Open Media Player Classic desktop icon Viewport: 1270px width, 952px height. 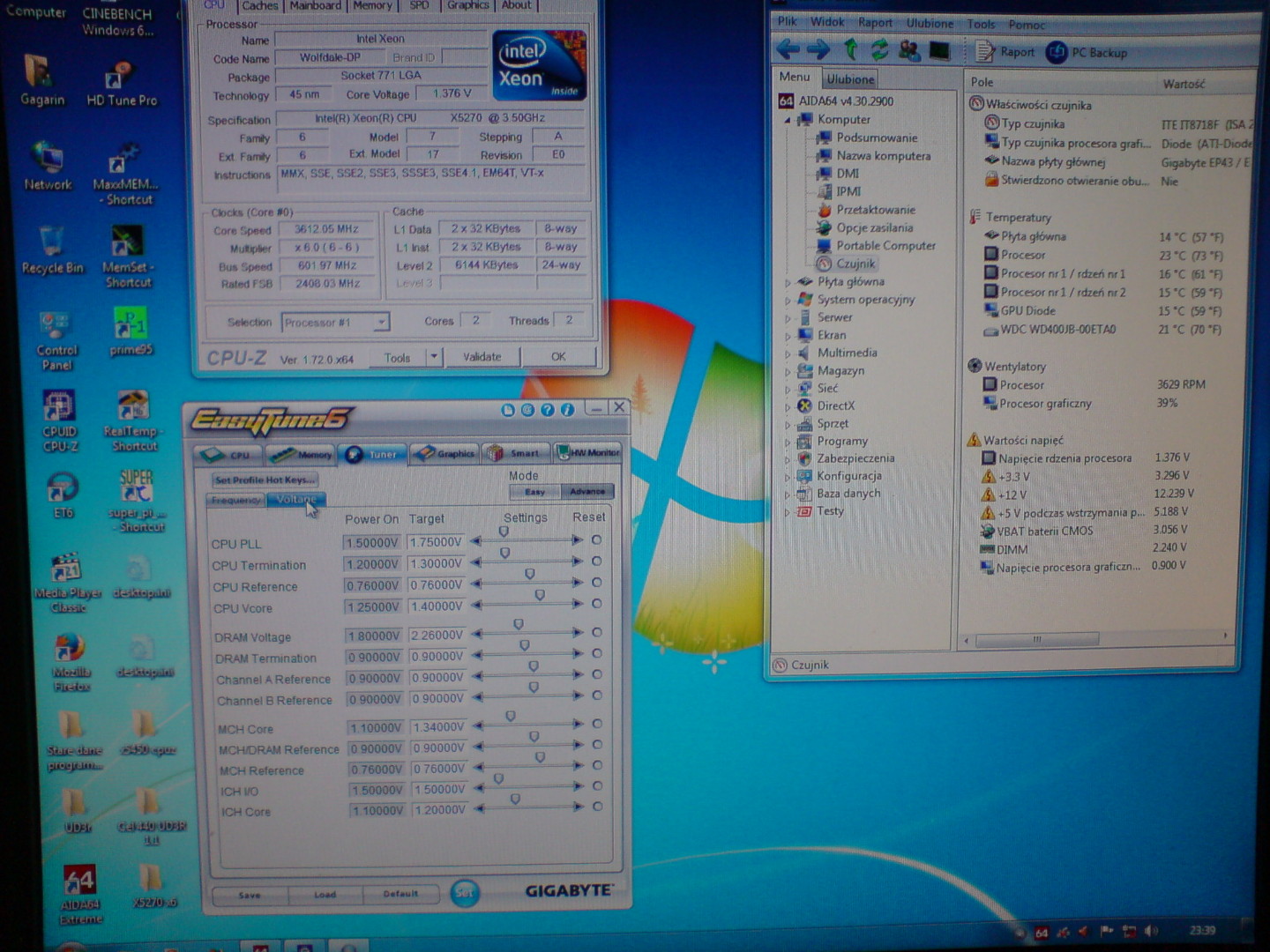pyautogui.click(x=68, y=583)
